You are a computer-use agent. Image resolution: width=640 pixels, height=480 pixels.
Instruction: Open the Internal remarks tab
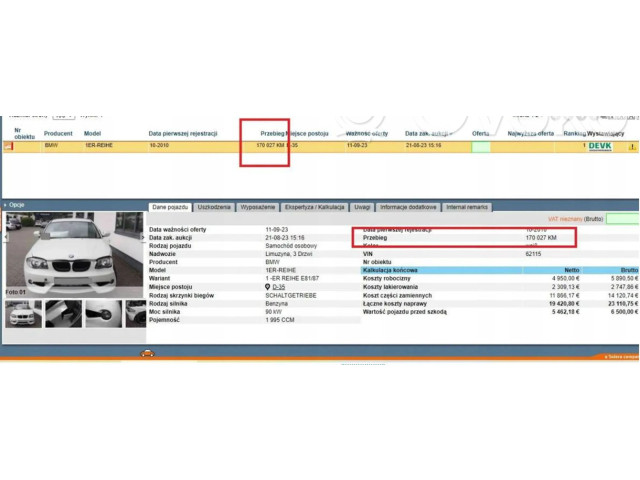coord(467,207)
